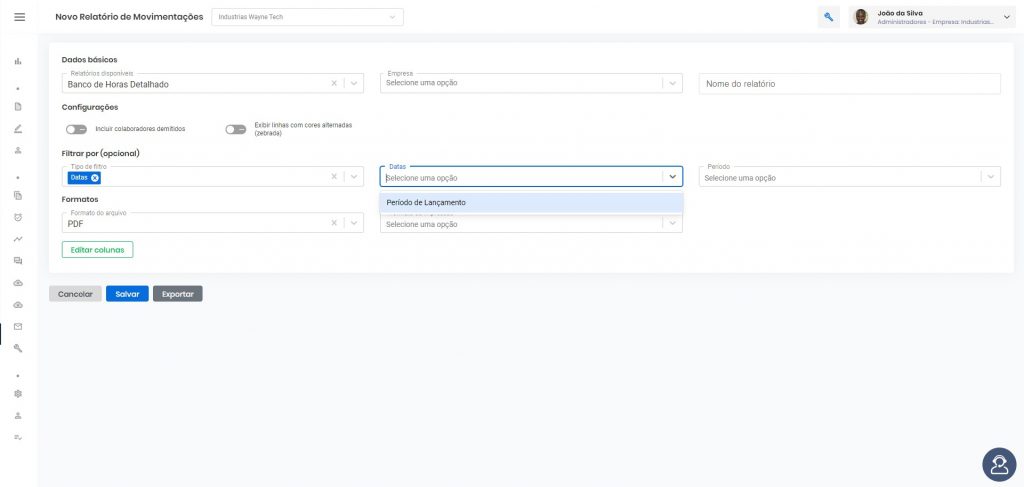This screenshot has width=1024, height=487.
Task: Click the Editar colunas button
Action: point(97,249)
